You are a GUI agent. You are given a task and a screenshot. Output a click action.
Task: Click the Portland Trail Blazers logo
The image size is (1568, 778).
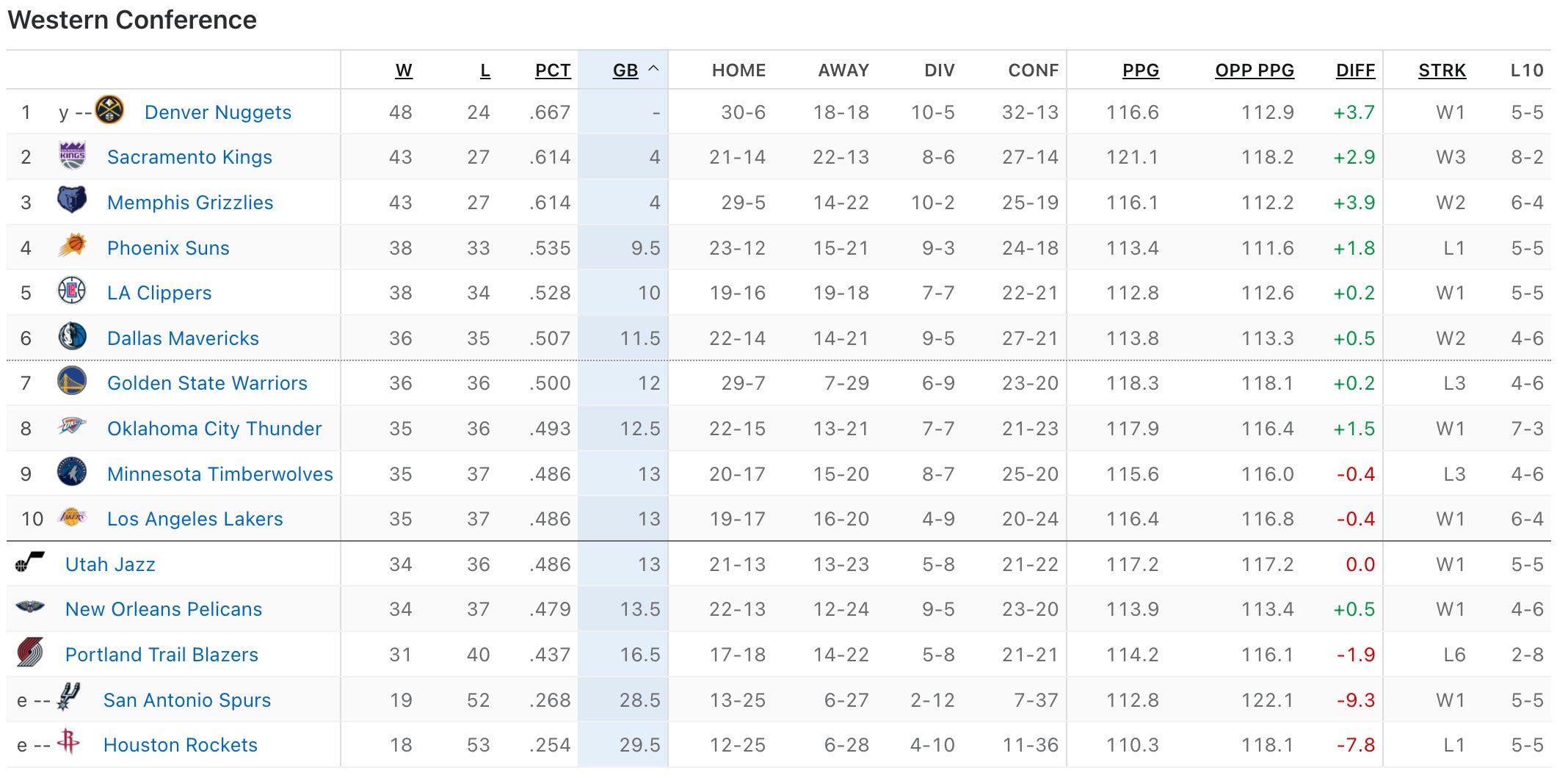pyautogui.click(x=30, y=653)
